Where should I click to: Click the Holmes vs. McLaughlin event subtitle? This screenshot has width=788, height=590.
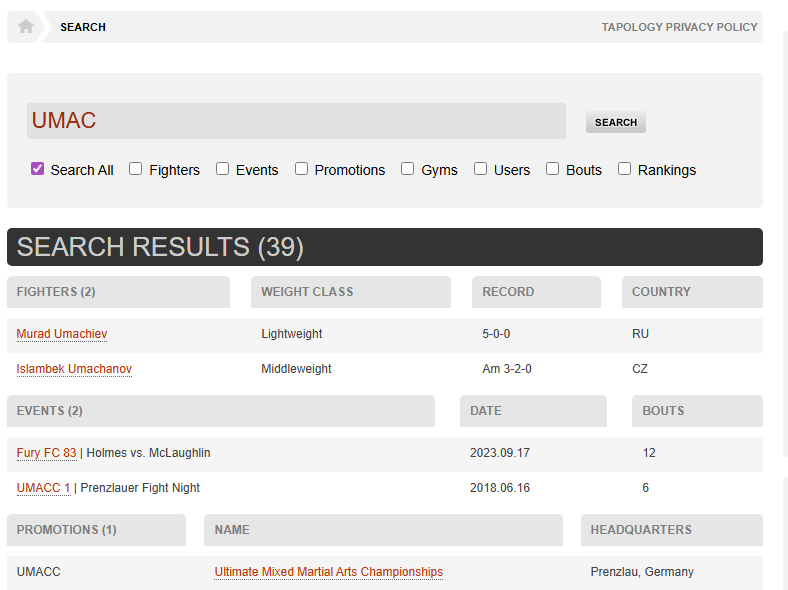(x=148, y=453)
